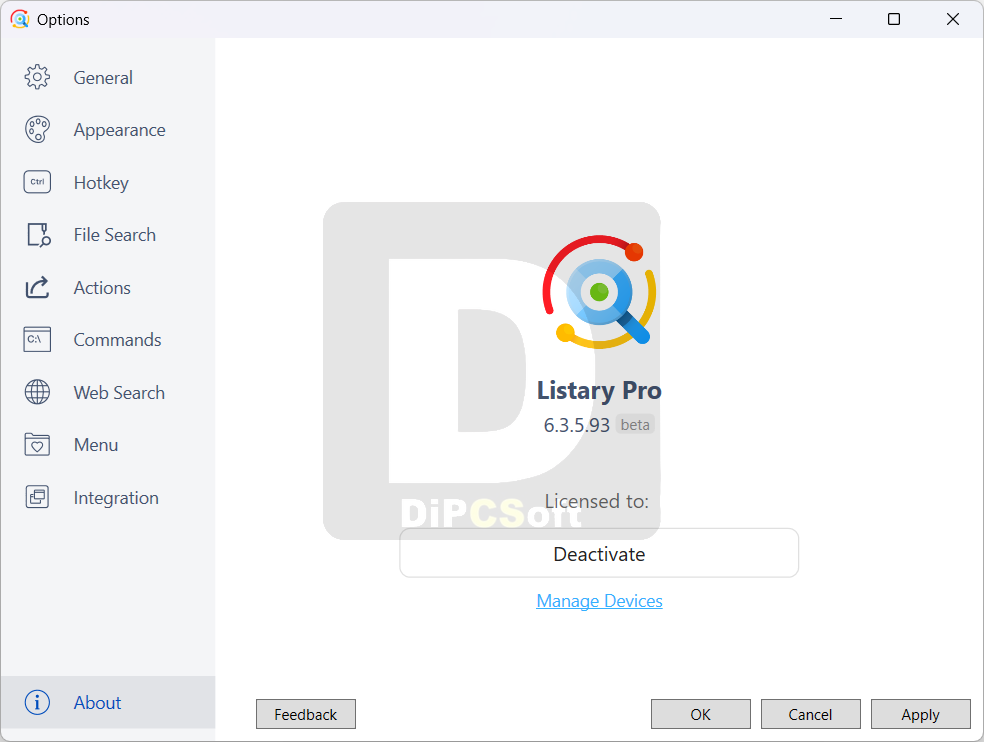984x742 pixels.
Task: Click the version number 6.3.5.93
Action: 577,425
